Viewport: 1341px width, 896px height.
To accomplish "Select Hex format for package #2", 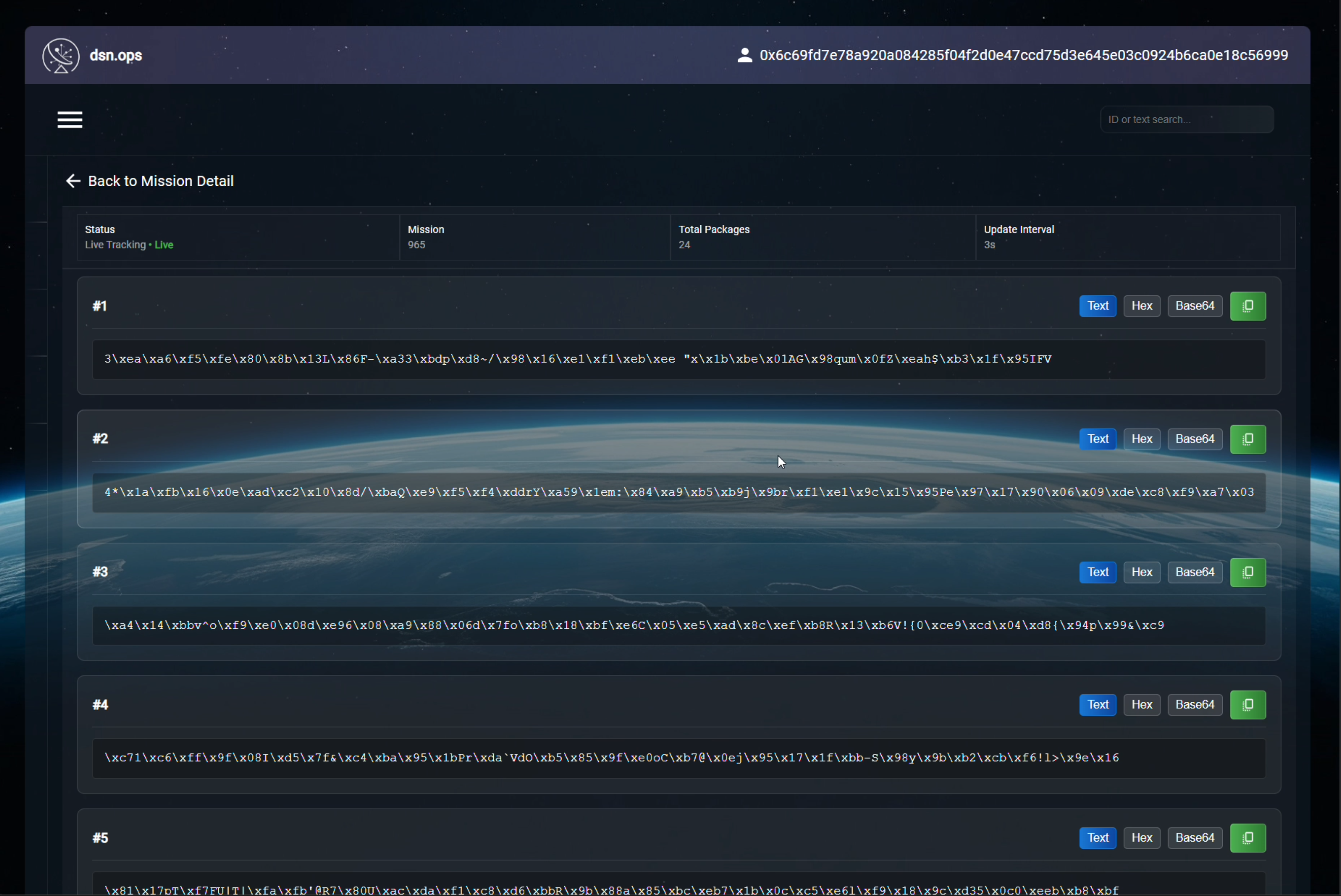I will [x=1141, y=439].
